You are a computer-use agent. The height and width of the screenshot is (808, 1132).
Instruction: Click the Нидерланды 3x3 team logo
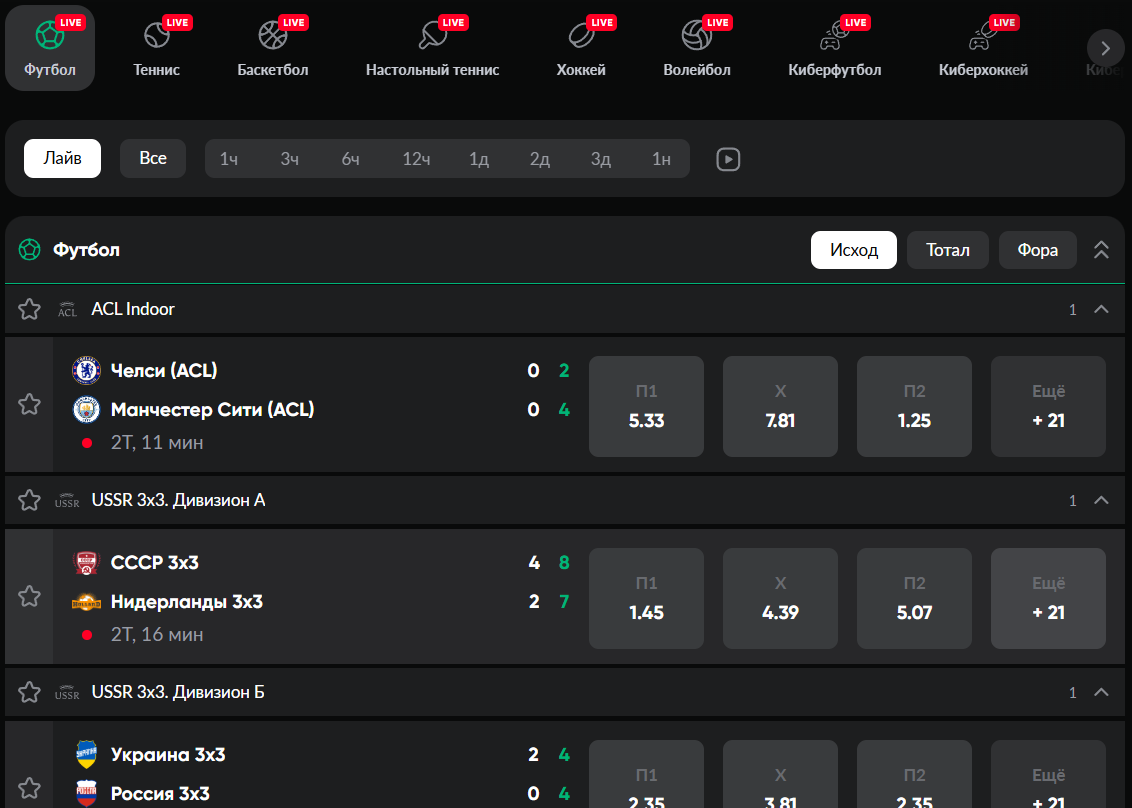coord(87,601)
